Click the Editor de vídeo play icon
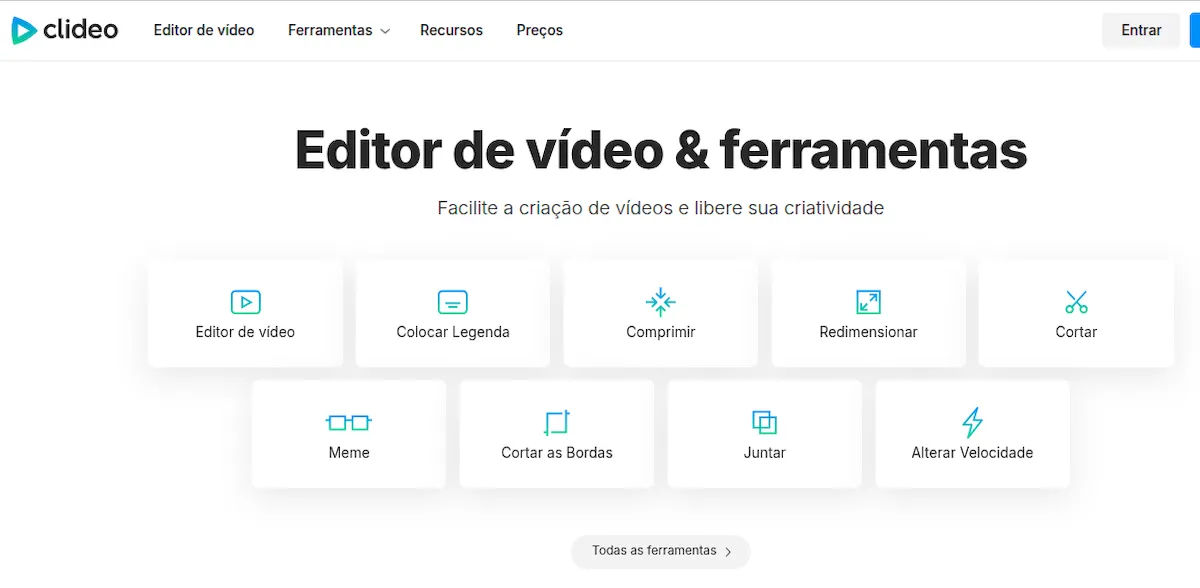1200x588 pixels. click(245, 302)
